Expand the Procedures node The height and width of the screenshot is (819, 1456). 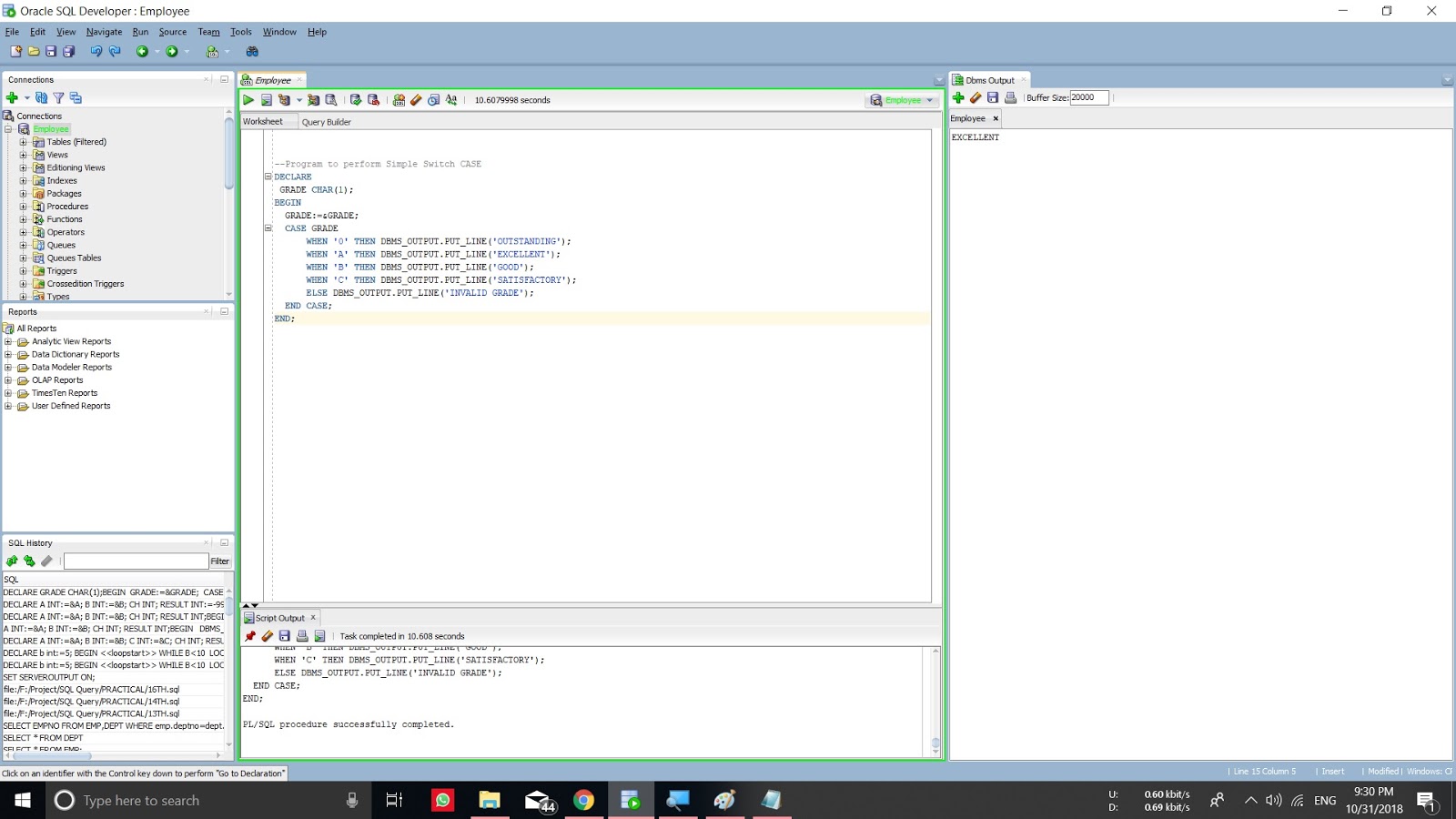point(24,207)
